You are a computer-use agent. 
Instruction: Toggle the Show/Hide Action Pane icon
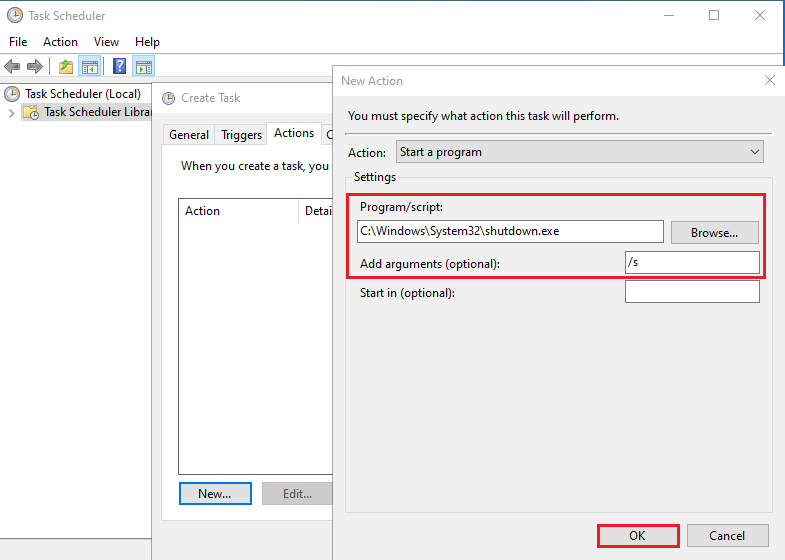coord(144,67)
